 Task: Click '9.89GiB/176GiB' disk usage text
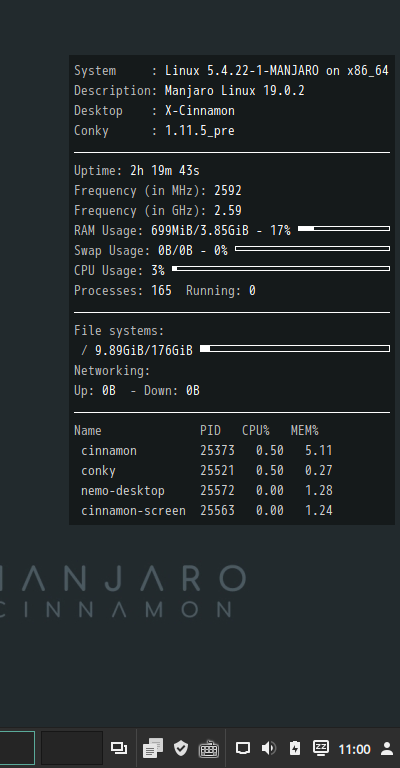pos(143,351)
